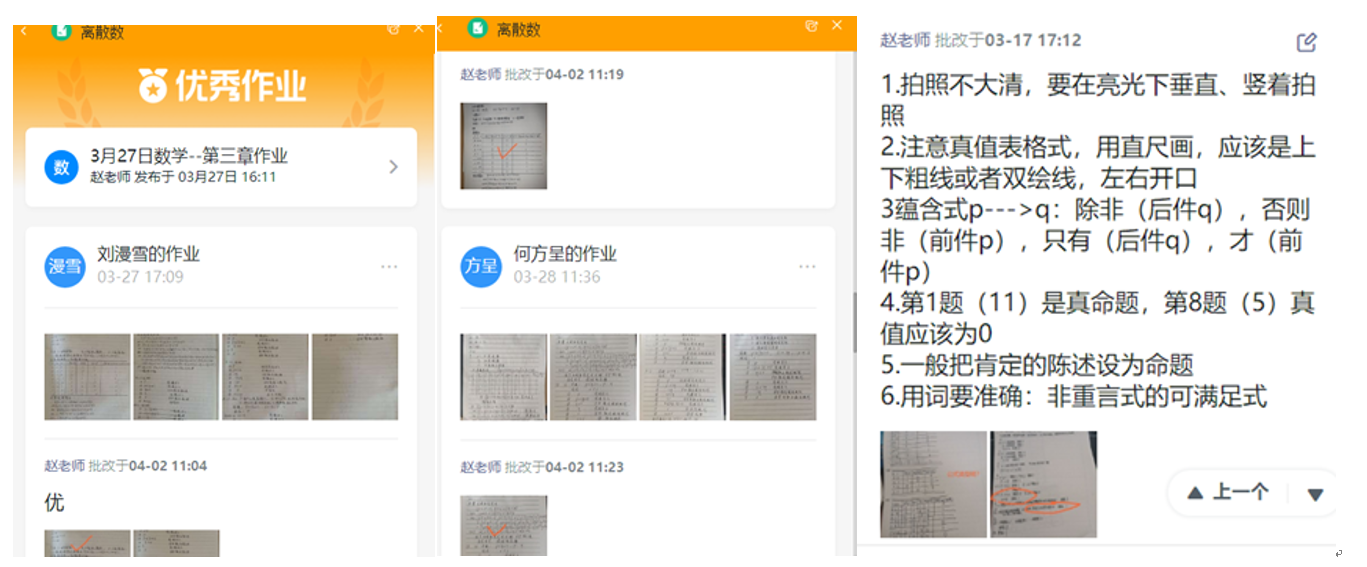Viewport: 1367px width, 567px height.
Task: Click the share icon in middle panel header
Action: click(x=811, y=26)
